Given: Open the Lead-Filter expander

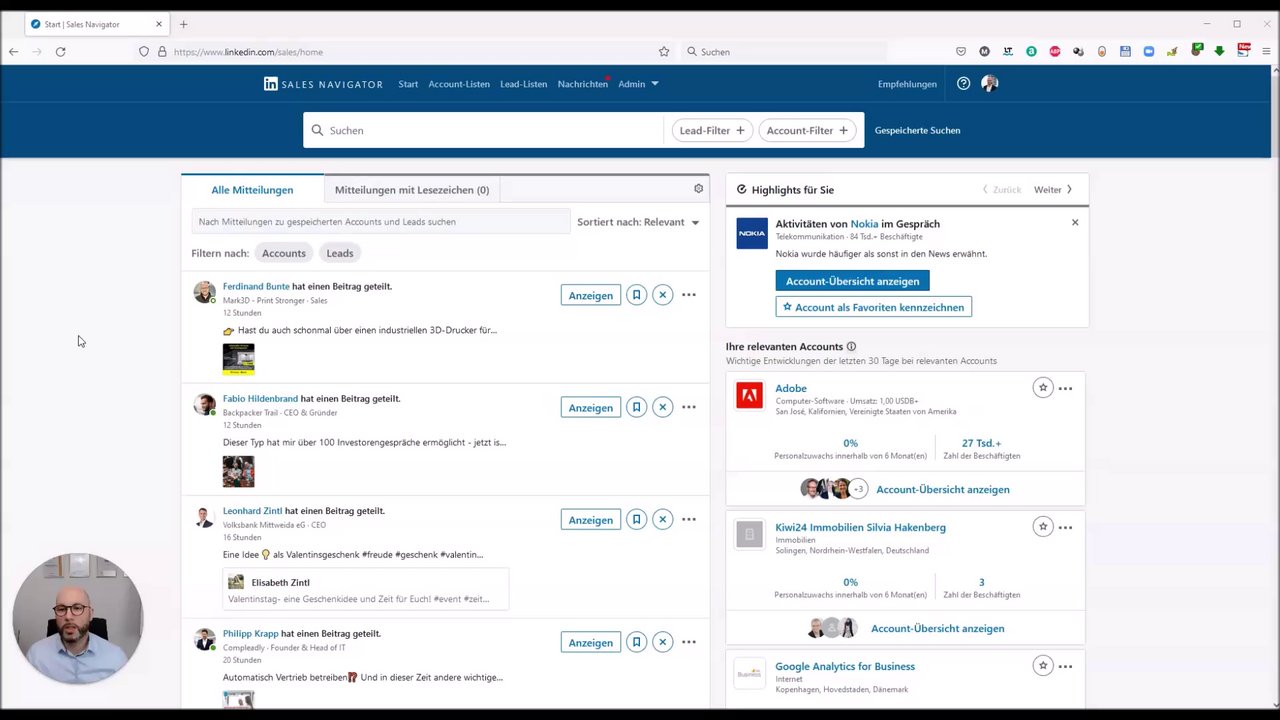Looking at the screenshot, I should pyautogui.click(x=712, y=130).
